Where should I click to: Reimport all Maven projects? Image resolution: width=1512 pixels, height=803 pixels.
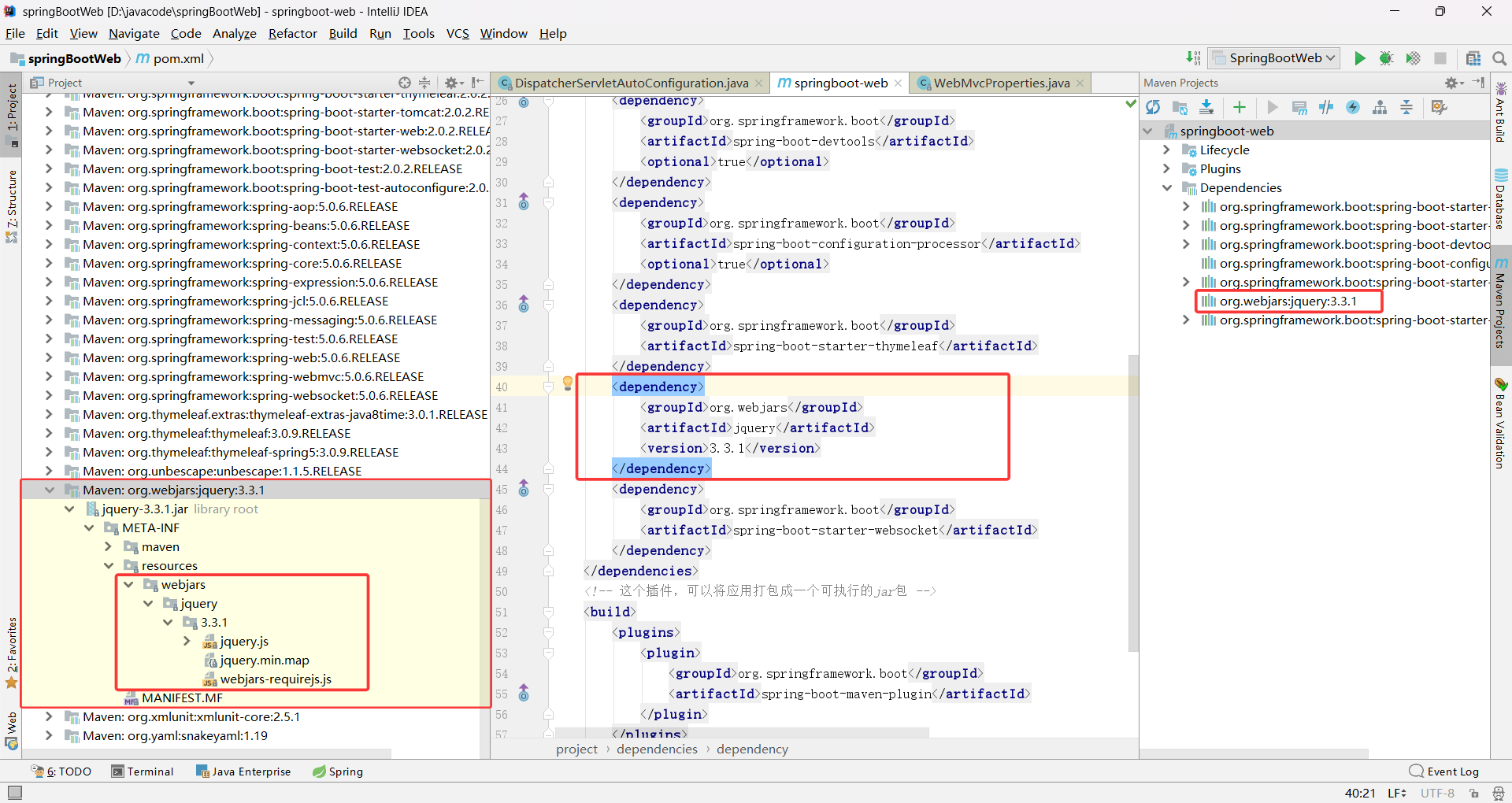point(1153,107)
